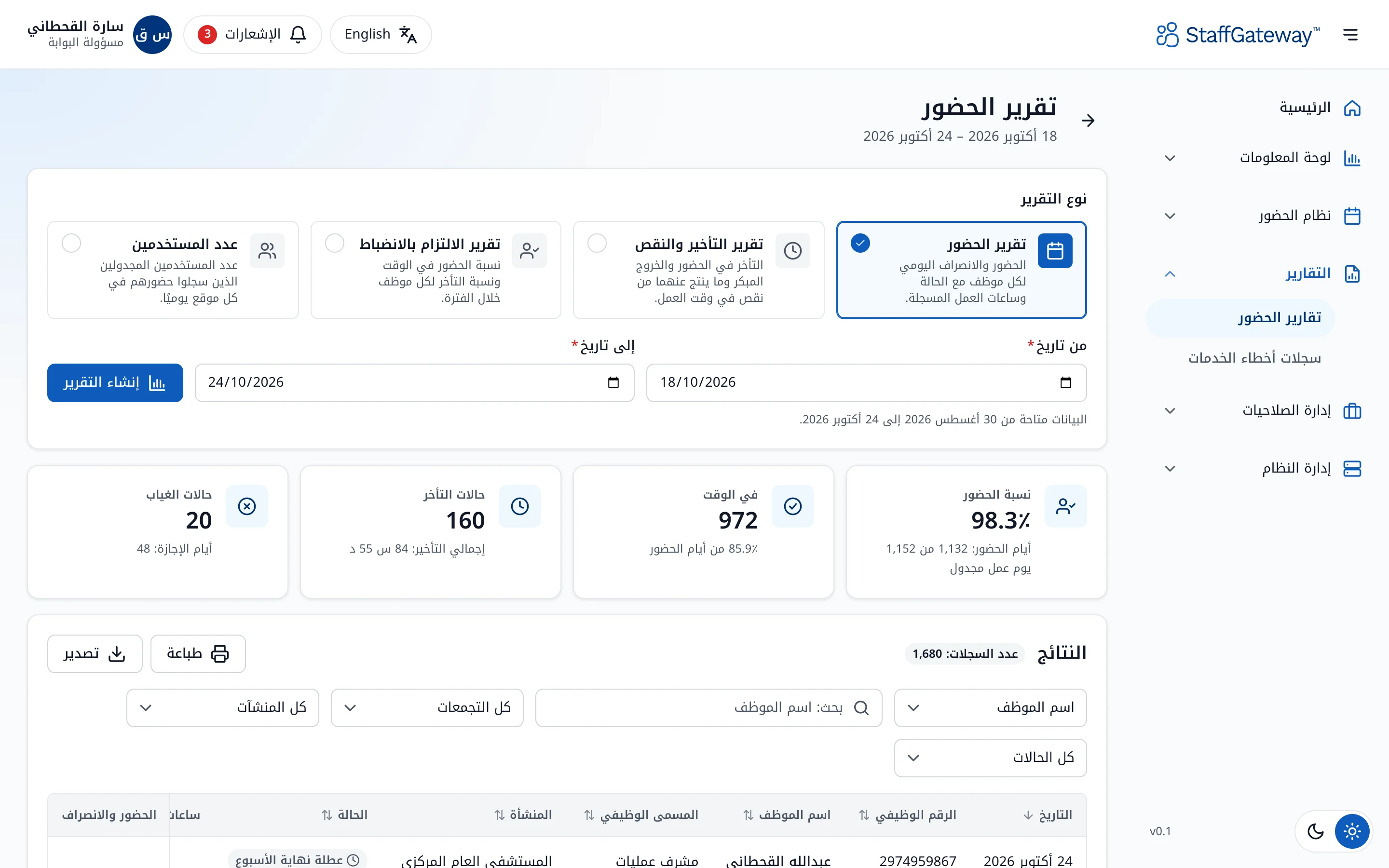Click the translate language icon
Image resolution: width=1389 pixels, height=868 pixels.
tap(408, 34)
